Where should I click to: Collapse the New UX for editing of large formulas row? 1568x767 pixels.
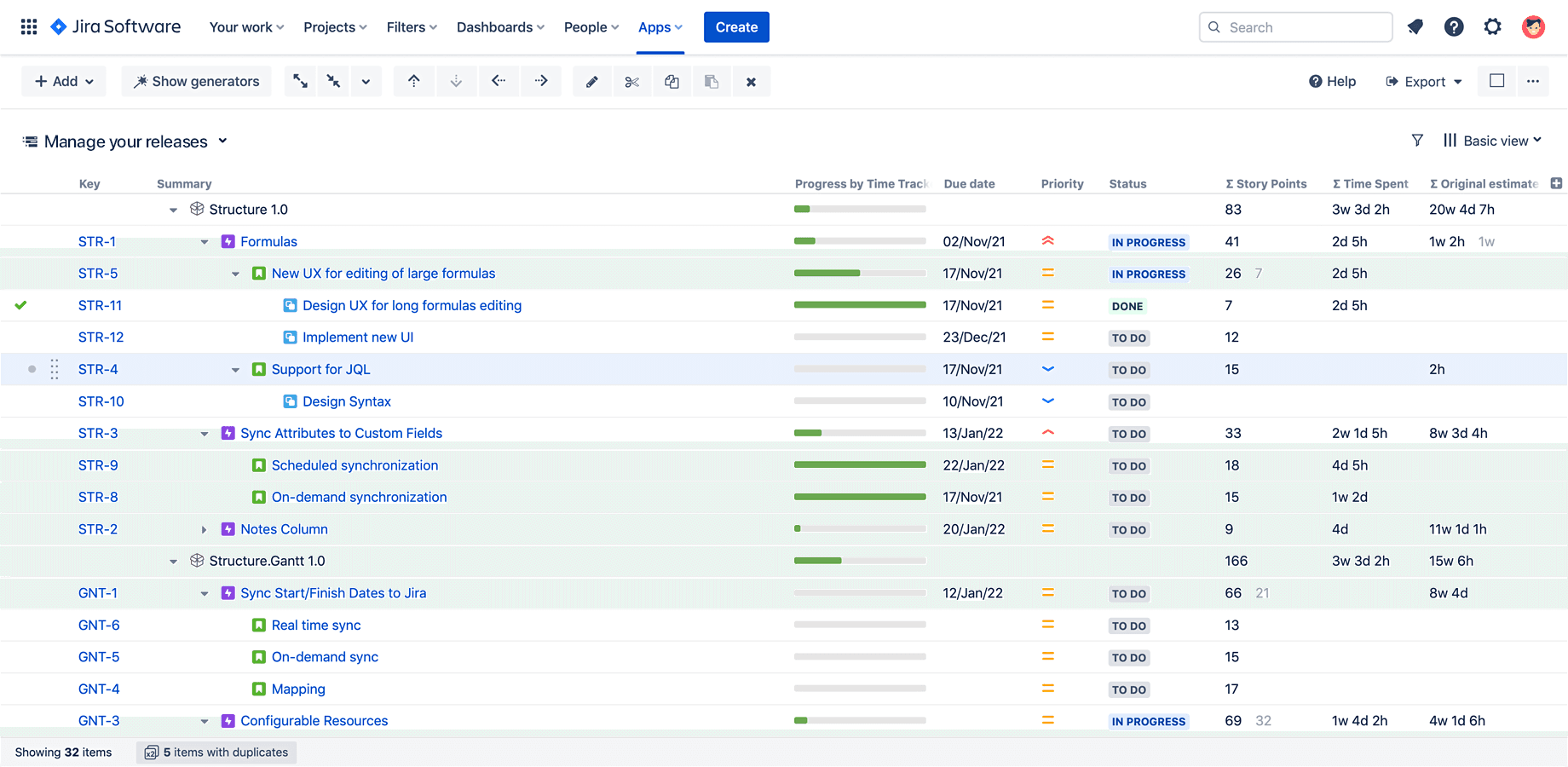(236, 274)
